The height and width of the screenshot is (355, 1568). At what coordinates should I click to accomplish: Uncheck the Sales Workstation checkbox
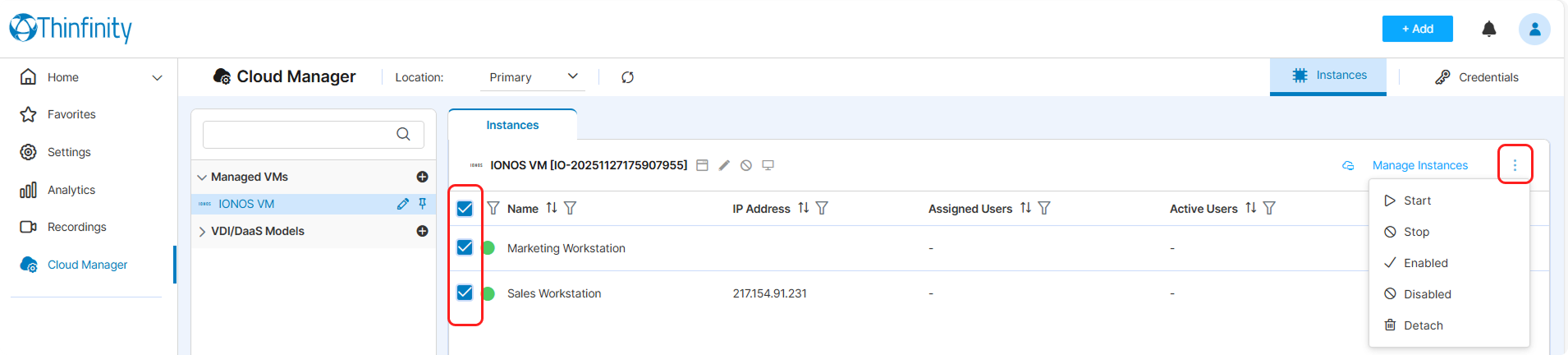465,293
